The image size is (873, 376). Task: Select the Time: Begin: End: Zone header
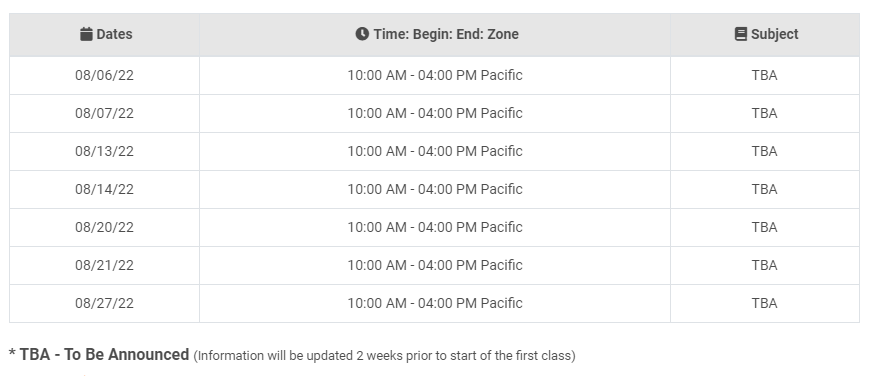[x=435, y=35]
